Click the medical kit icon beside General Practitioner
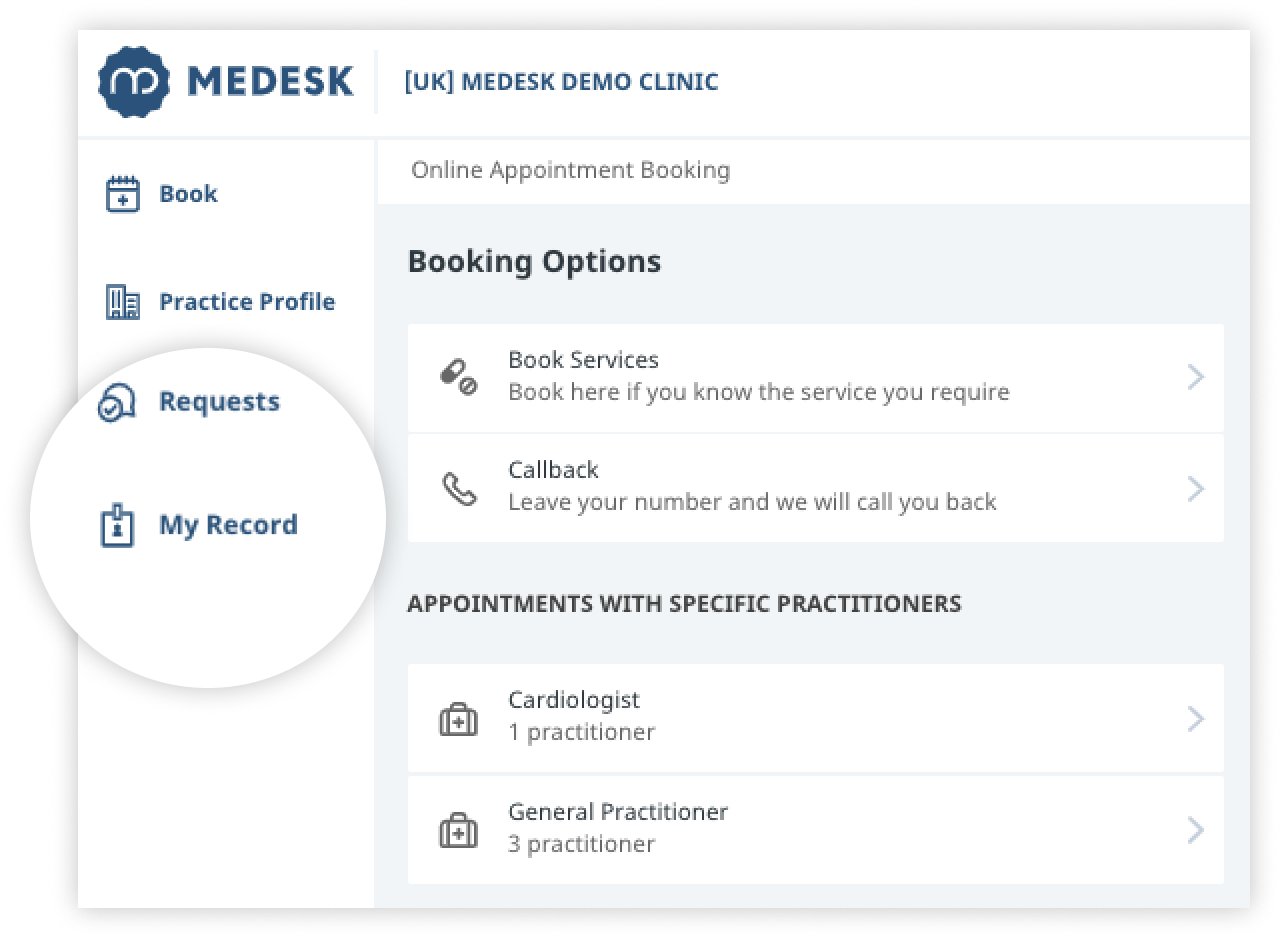This screenshot has width=1280, height=938. [459, 830]
